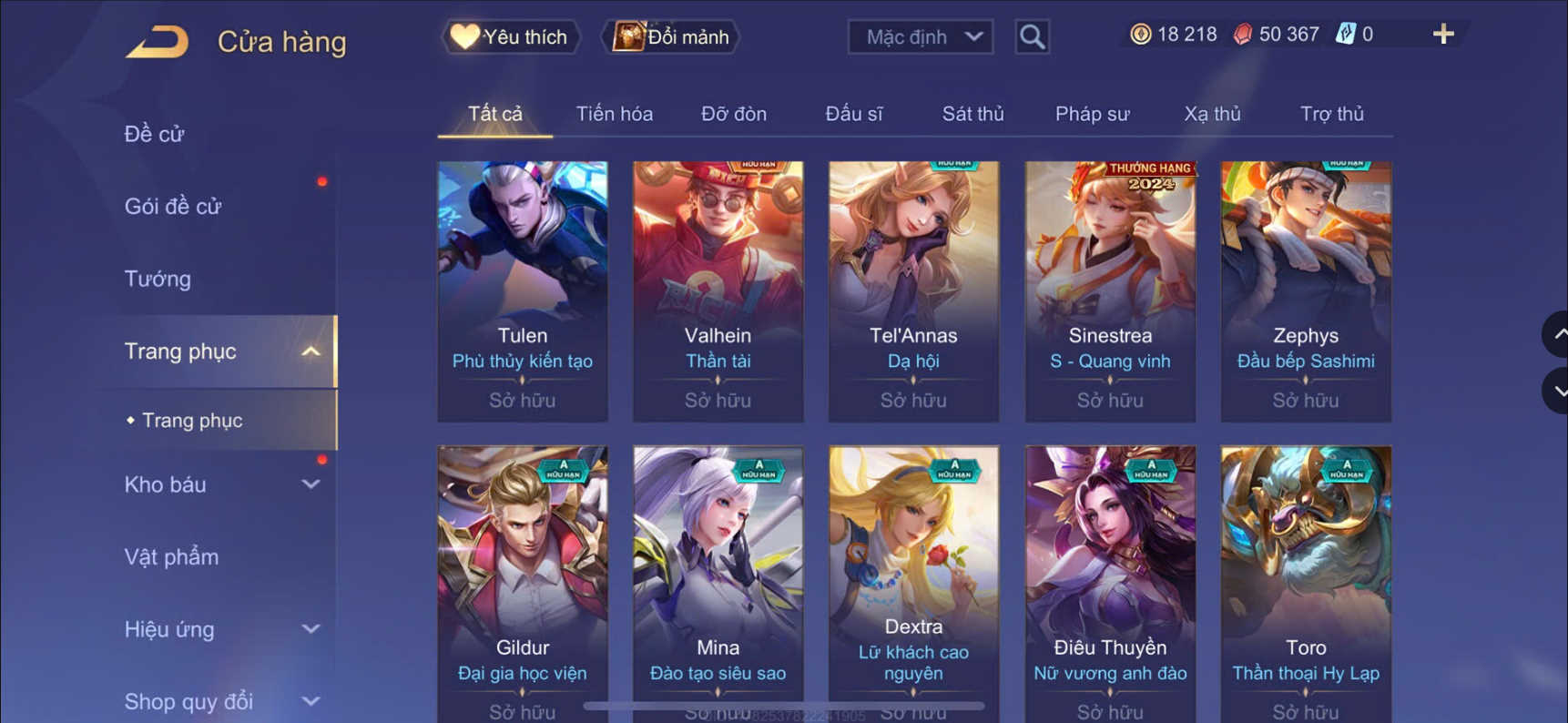Screen dimensions: 1568x723
Task: Open the Mặc định sort dropdown
Action: [921, 37]
